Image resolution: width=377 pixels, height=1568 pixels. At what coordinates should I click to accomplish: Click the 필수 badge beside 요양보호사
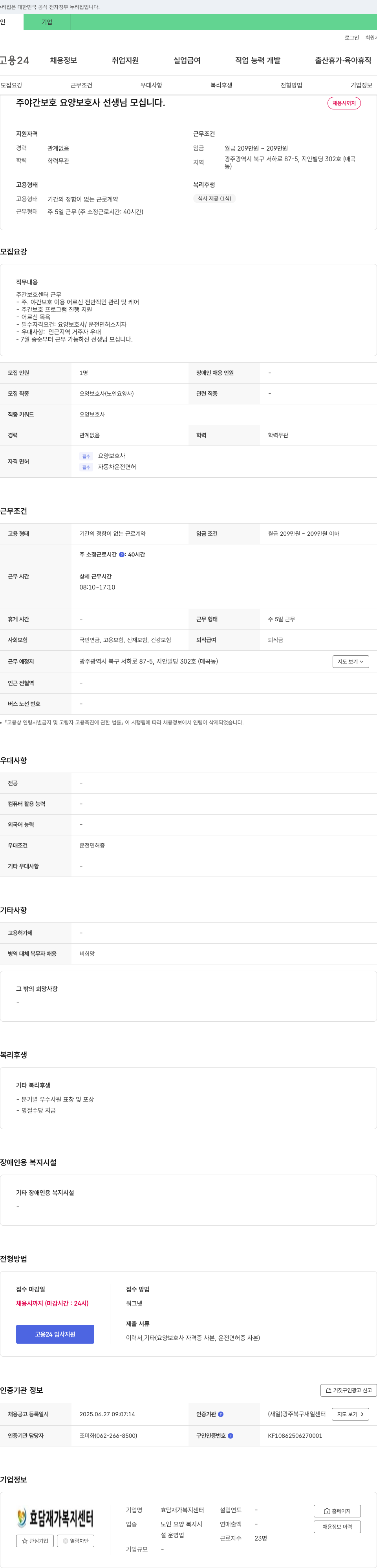pyautogui.click(x=86, y=456)
